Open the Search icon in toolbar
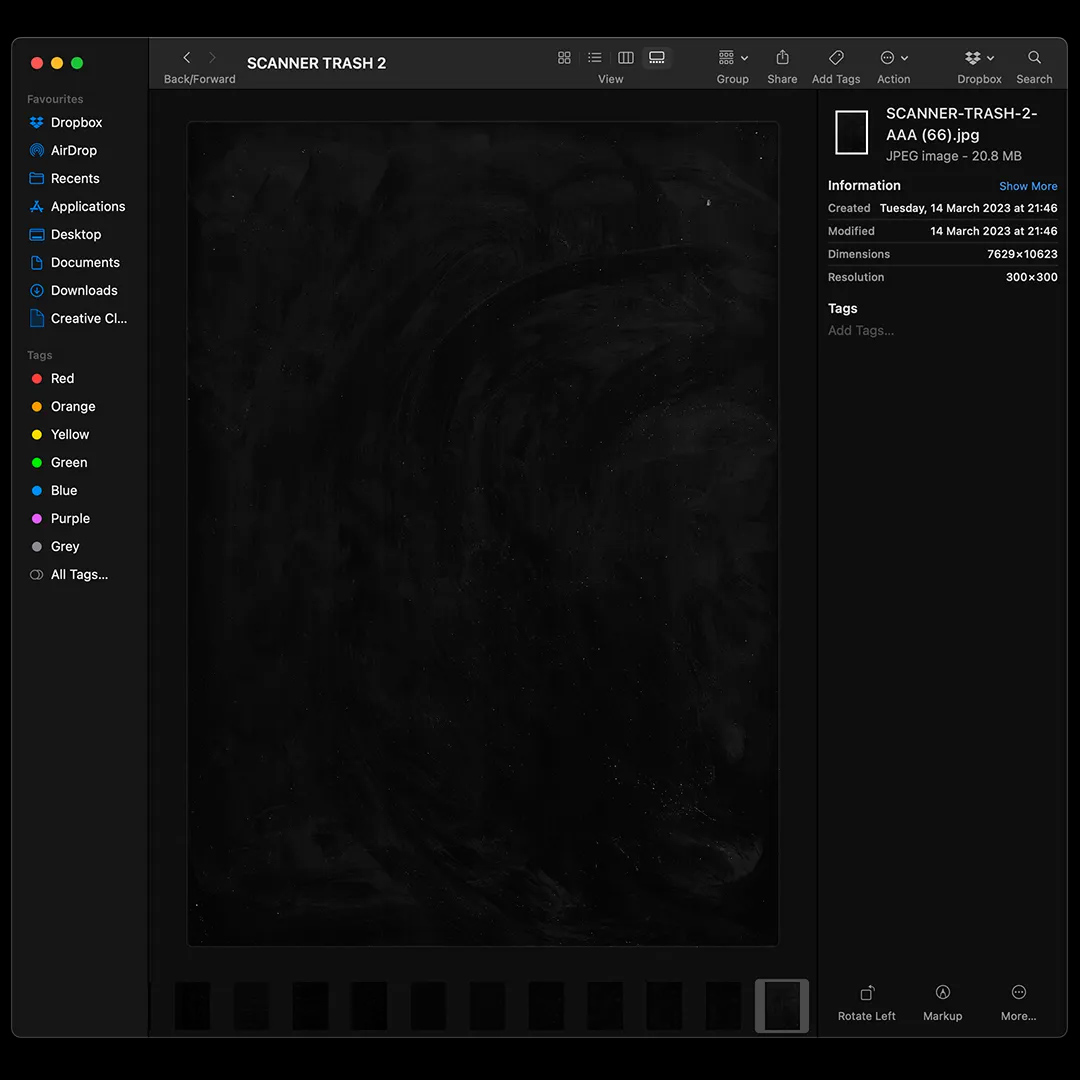Image resolution: width=1080 pixels, height=1080 pixels. (1034, 58)
